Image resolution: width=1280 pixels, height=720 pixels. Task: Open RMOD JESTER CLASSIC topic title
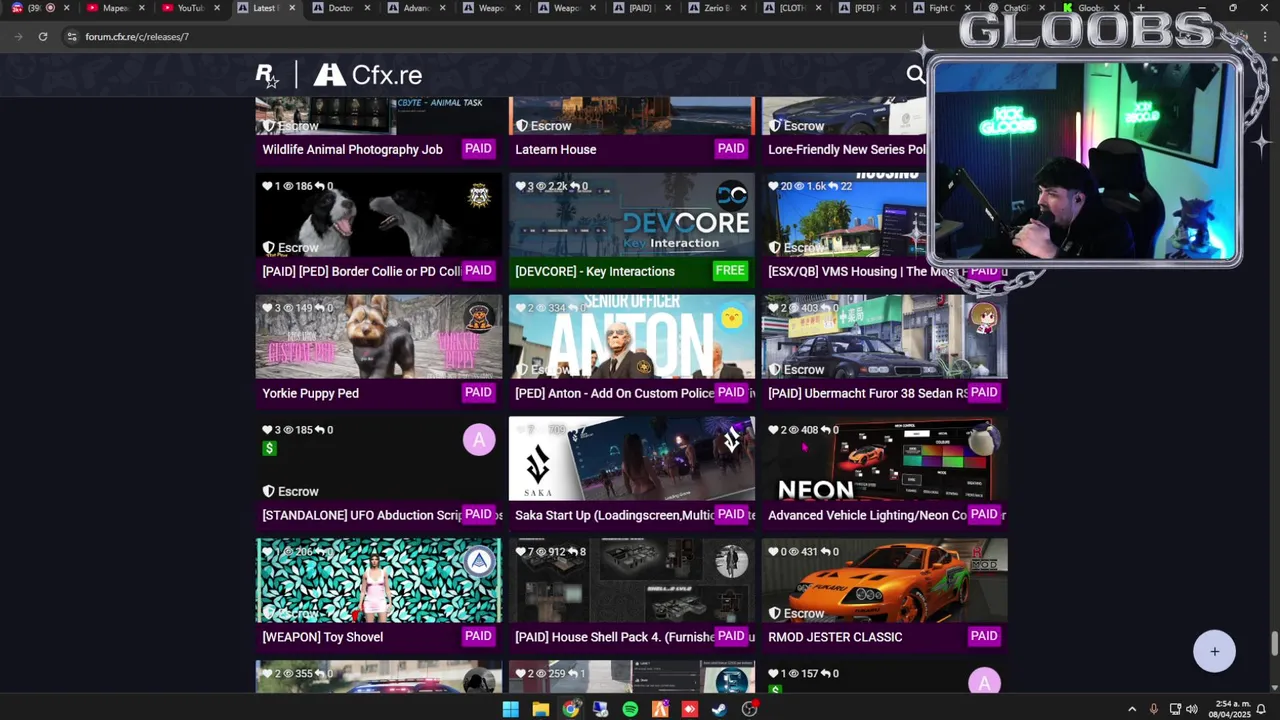point(835,637)
